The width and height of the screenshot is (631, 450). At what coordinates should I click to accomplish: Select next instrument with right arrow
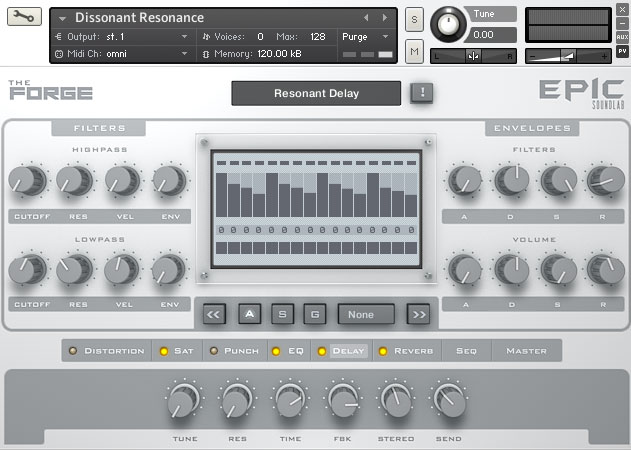(x=384, y=18)
